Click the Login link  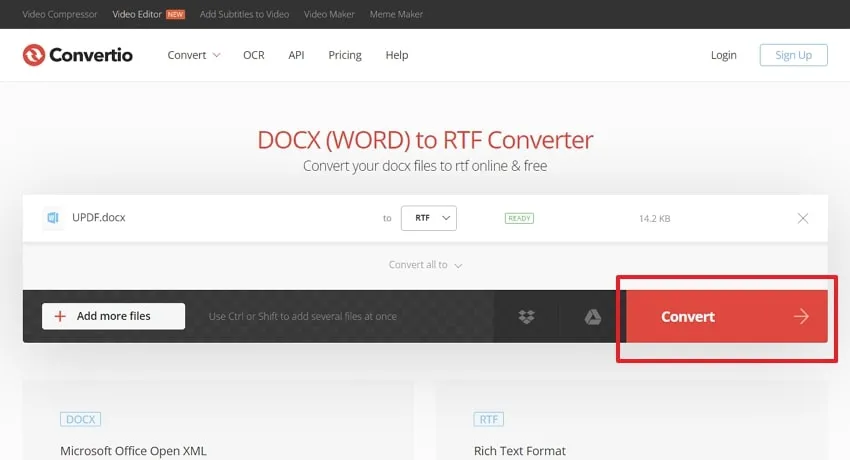(x=724, y=55)
